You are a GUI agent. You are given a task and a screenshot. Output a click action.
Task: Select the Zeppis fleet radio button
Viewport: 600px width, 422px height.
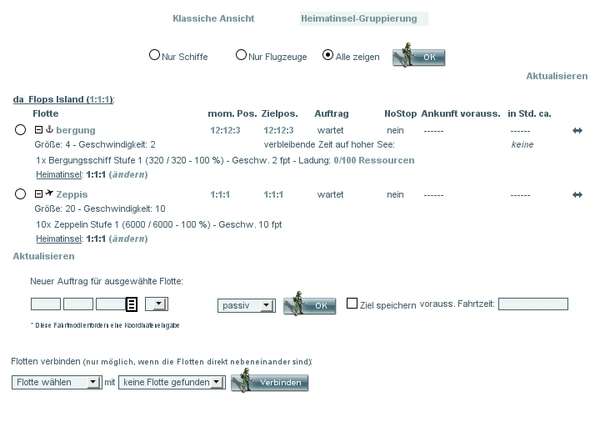click(x=20, y=194)
